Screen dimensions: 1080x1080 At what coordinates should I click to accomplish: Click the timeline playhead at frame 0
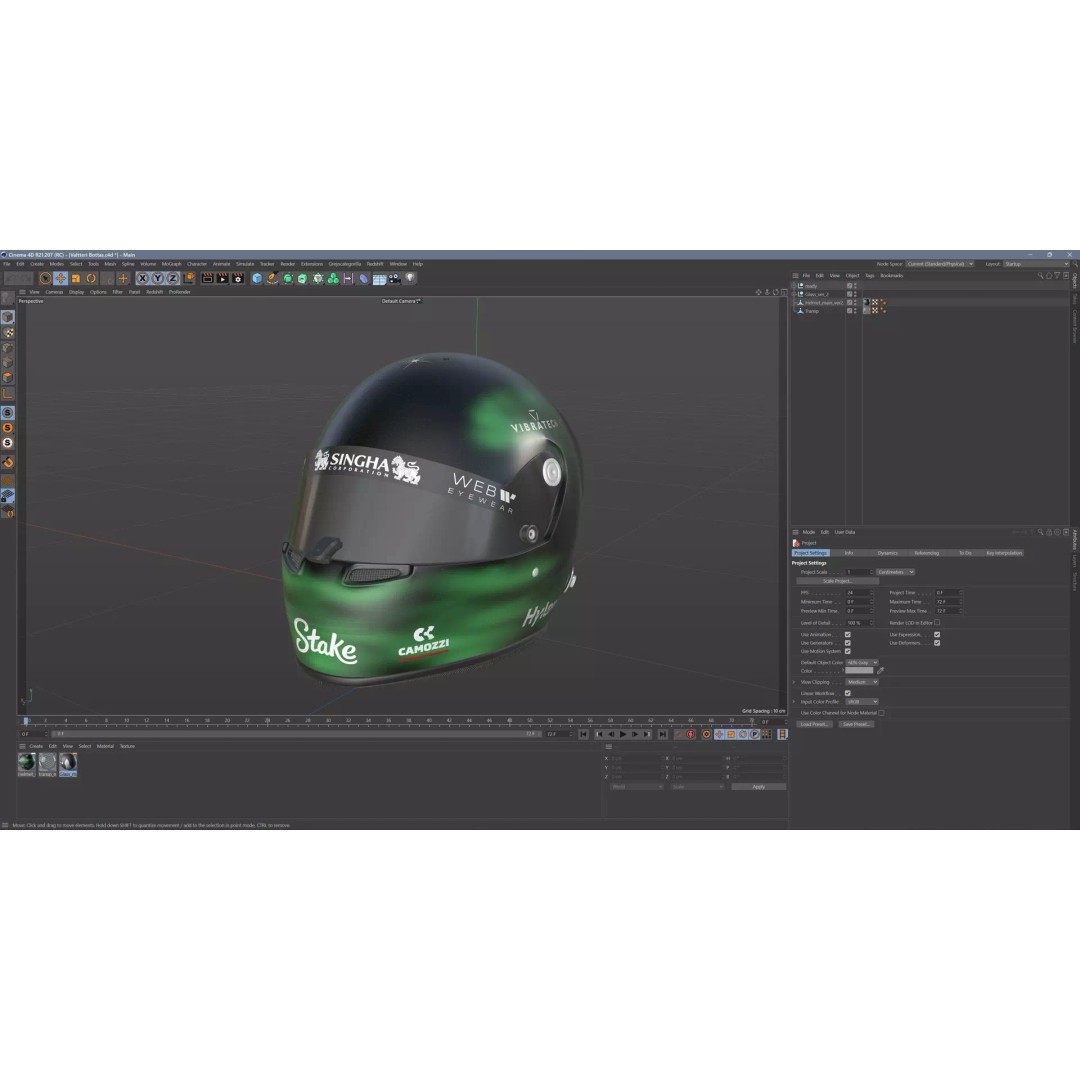point(26,721)
